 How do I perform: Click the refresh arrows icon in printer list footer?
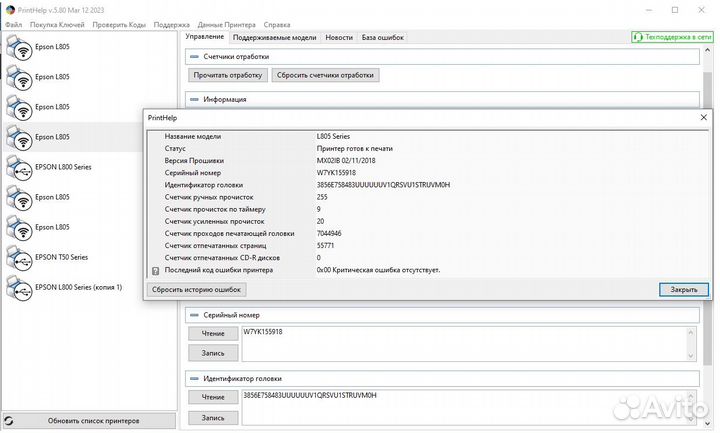[x=9, y=421]
